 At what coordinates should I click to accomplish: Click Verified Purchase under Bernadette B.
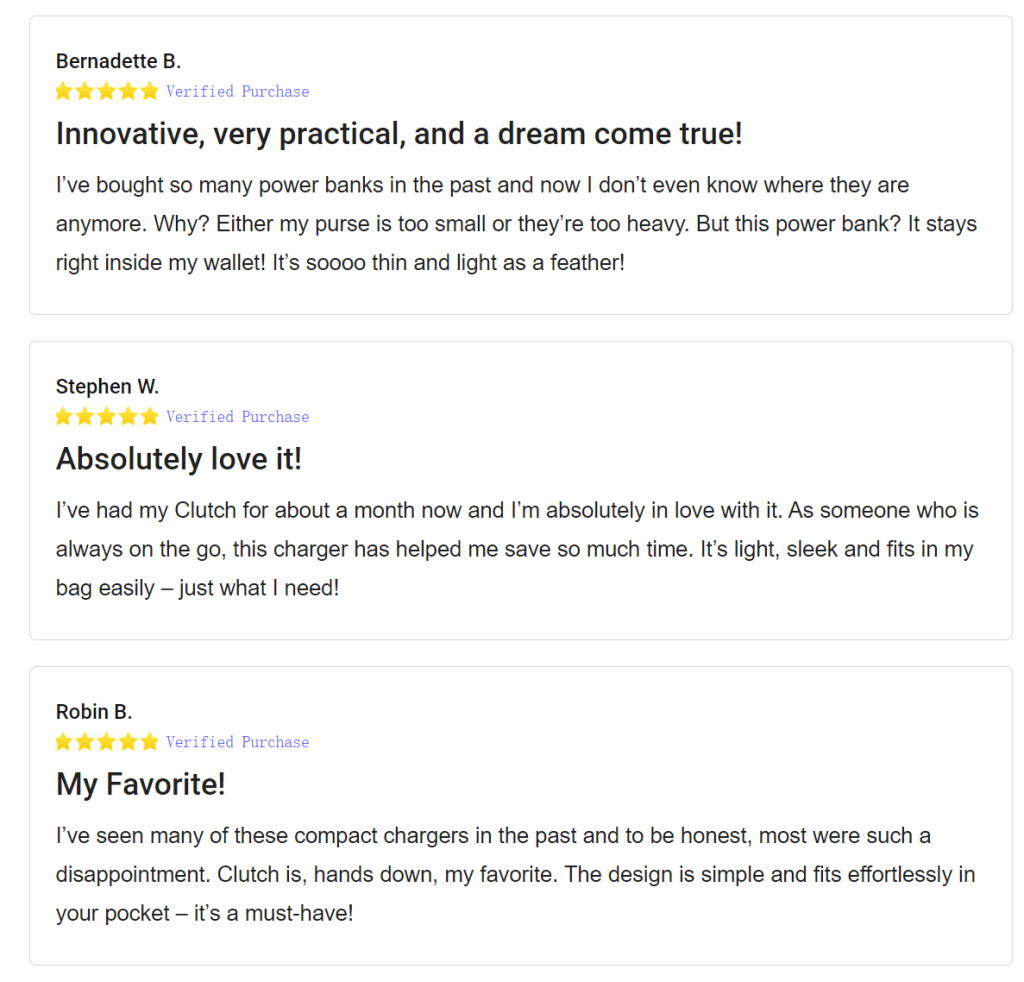[238, 91]
